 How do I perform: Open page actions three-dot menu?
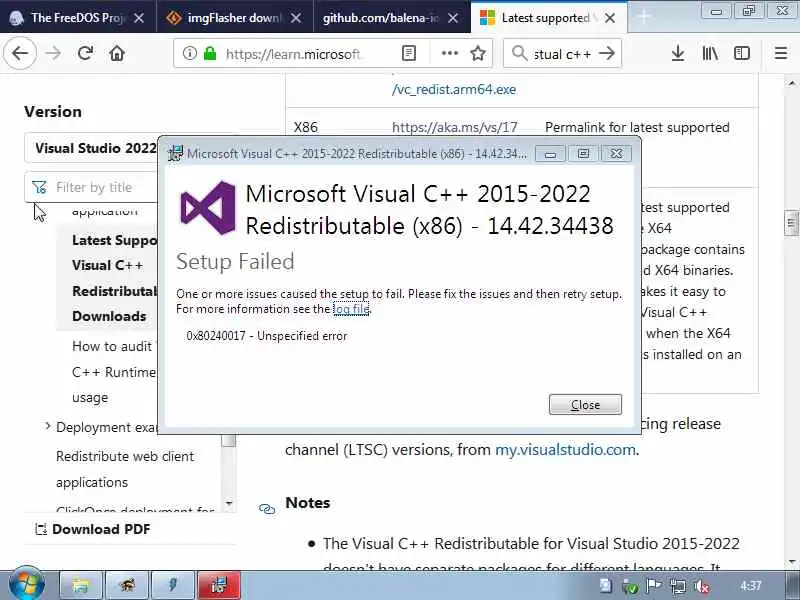449,53
